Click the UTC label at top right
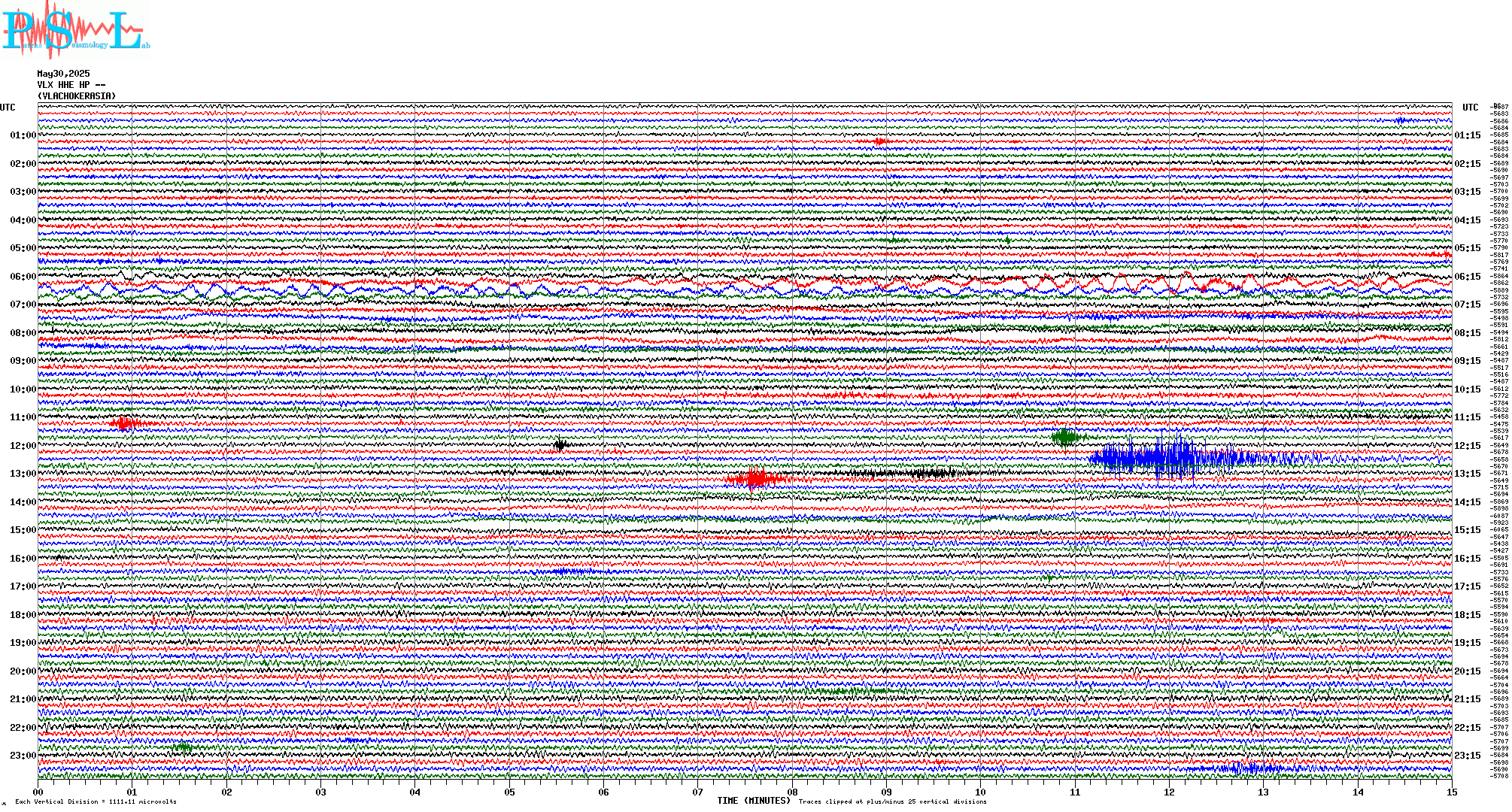This screenshot has height=812, width=1512. pyautogui.click(x=1470, y=108)
